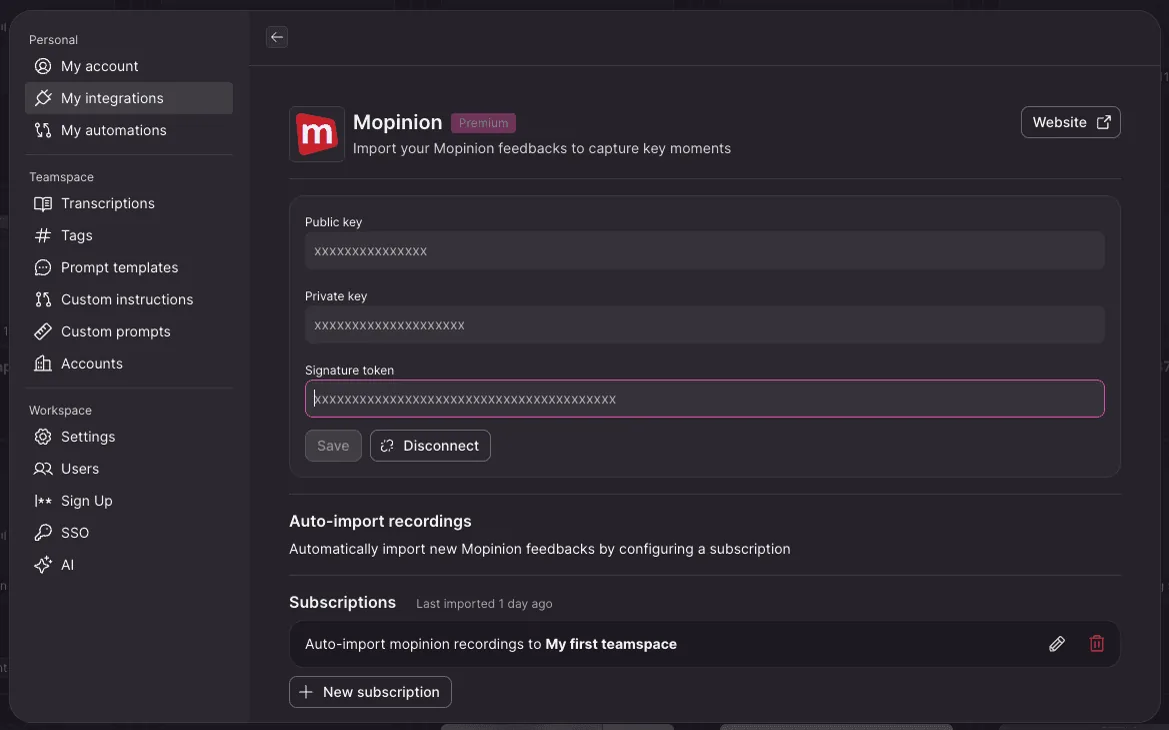1169x730 pixels.
Task: Edit the My first teamspace subscription
Action: point(1056,644)
